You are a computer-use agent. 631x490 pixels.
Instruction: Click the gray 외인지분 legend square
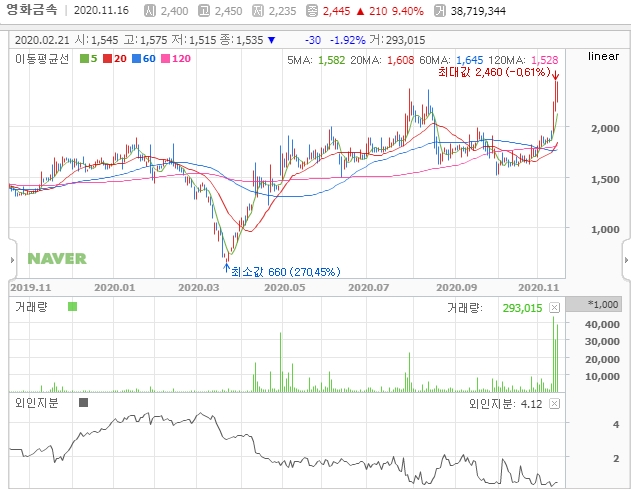[x=83, y=402]
